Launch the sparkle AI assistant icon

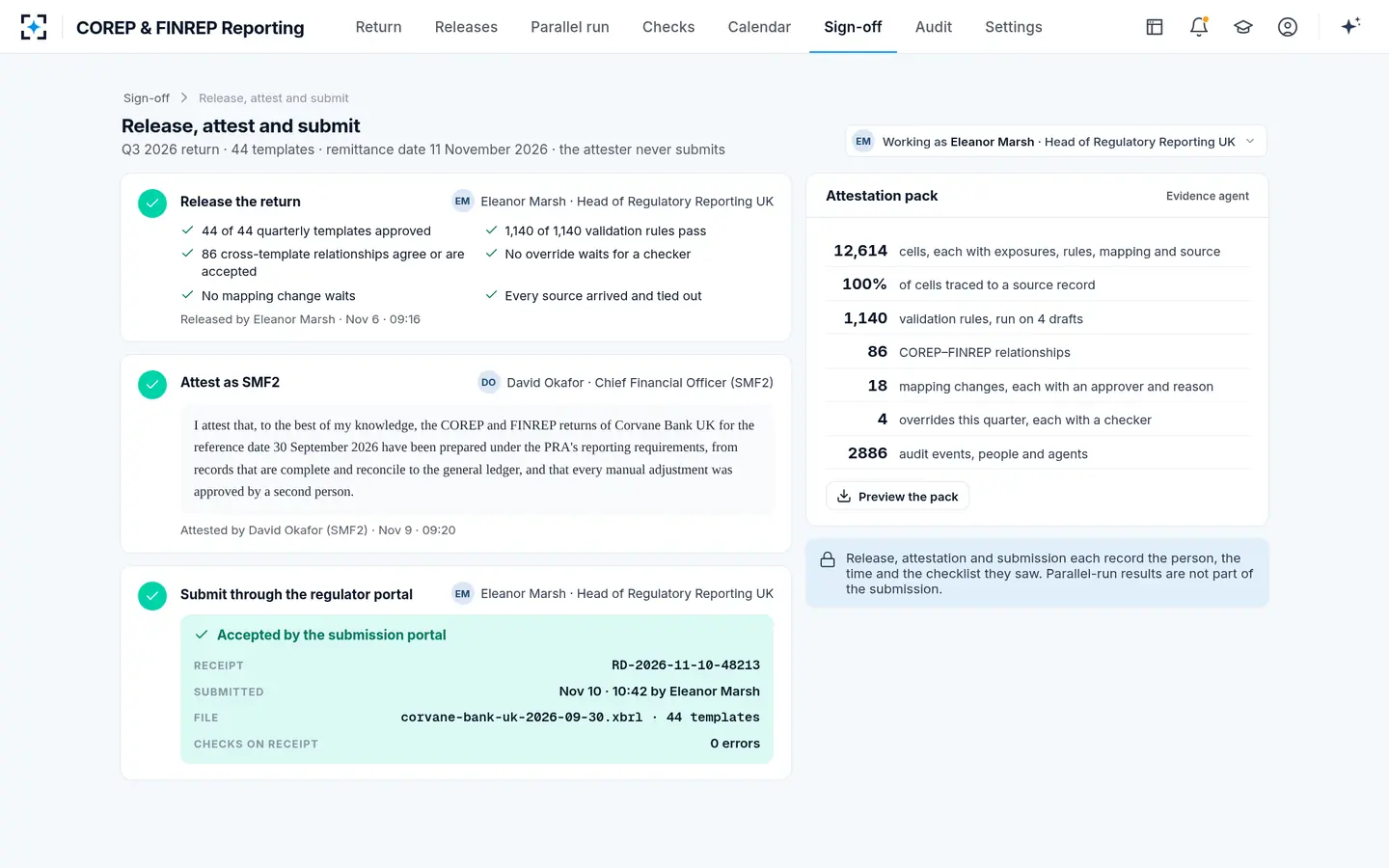pos(1350,26)
